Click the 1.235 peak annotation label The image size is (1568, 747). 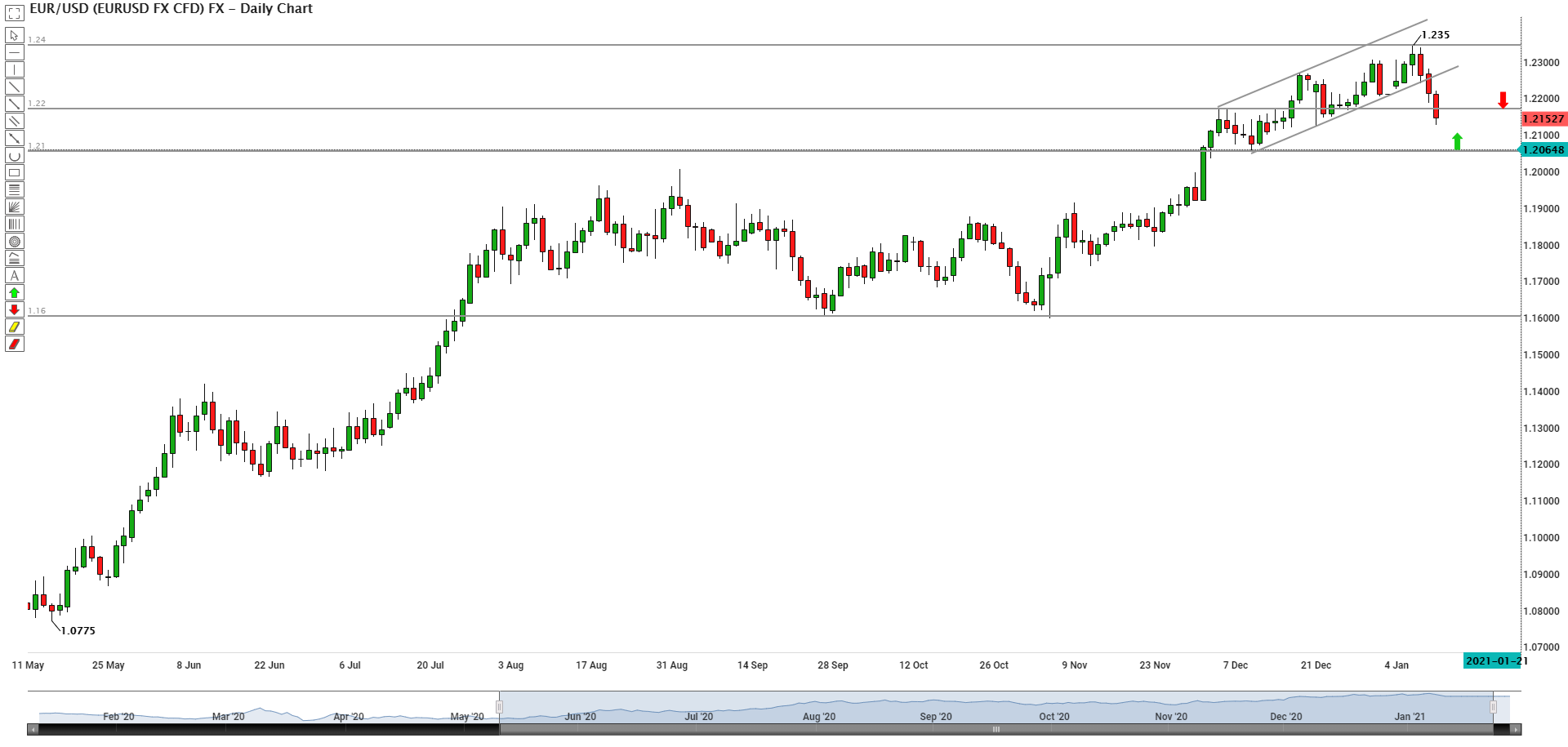click(1435, 35)
